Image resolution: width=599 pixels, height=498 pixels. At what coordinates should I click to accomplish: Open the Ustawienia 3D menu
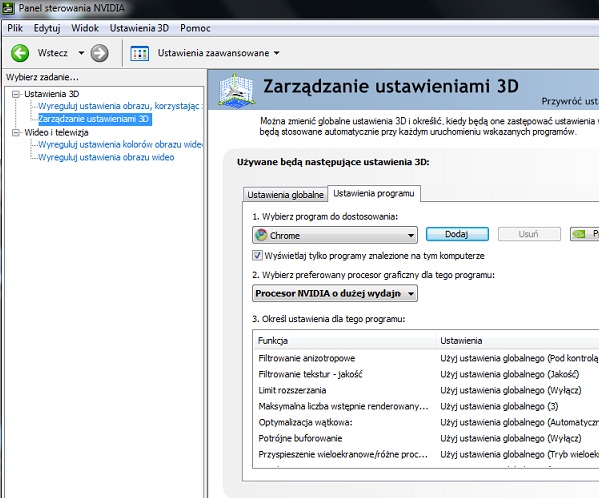(x=139, y=28)
